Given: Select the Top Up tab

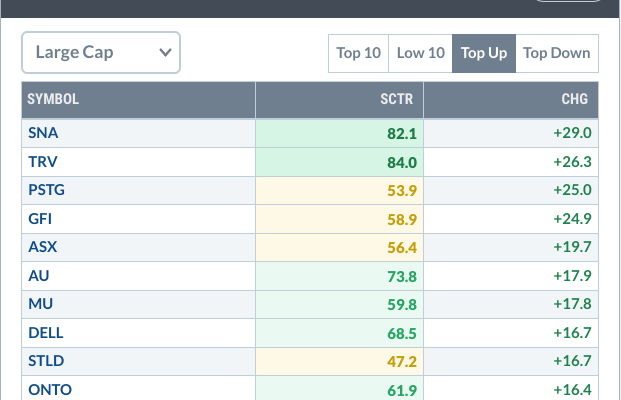Looking at the screenshot, I should tap(484, 53).
